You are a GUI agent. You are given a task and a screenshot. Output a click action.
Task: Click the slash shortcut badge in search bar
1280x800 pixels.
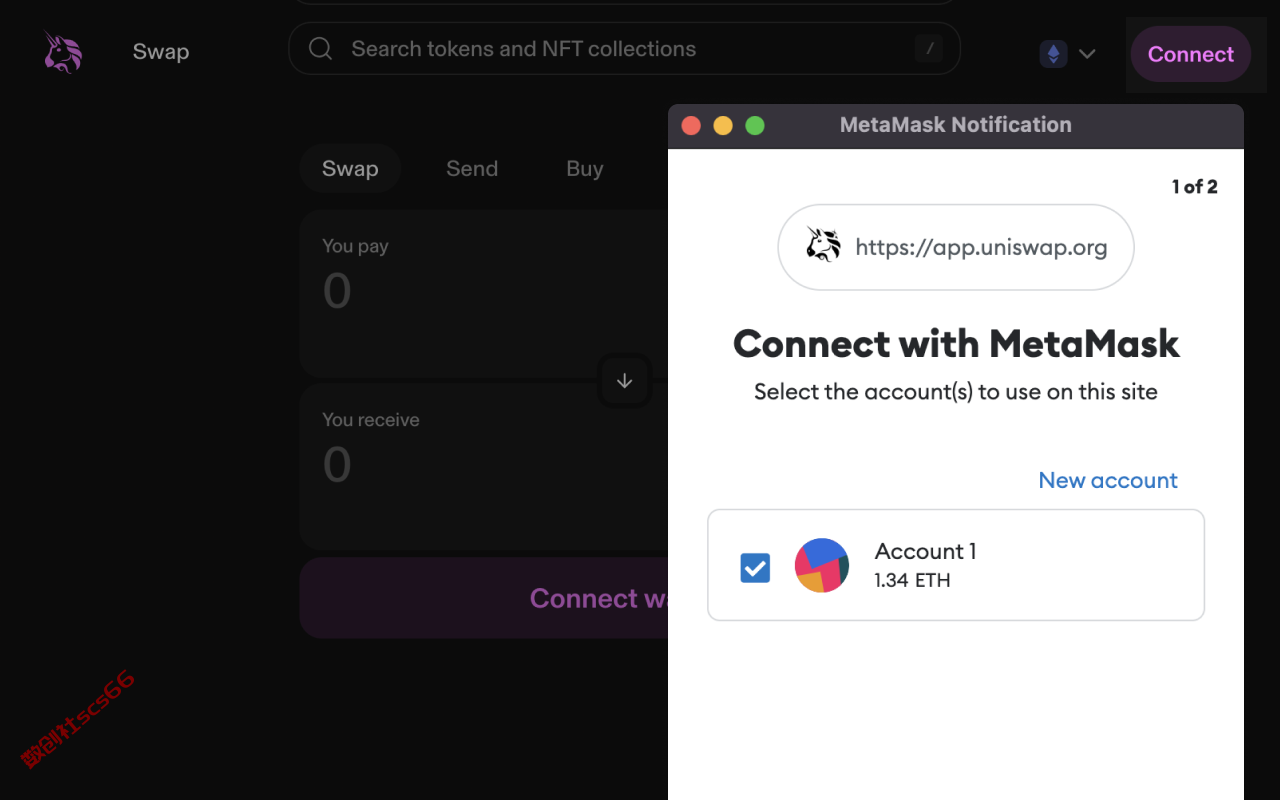(x=929, y=49)
